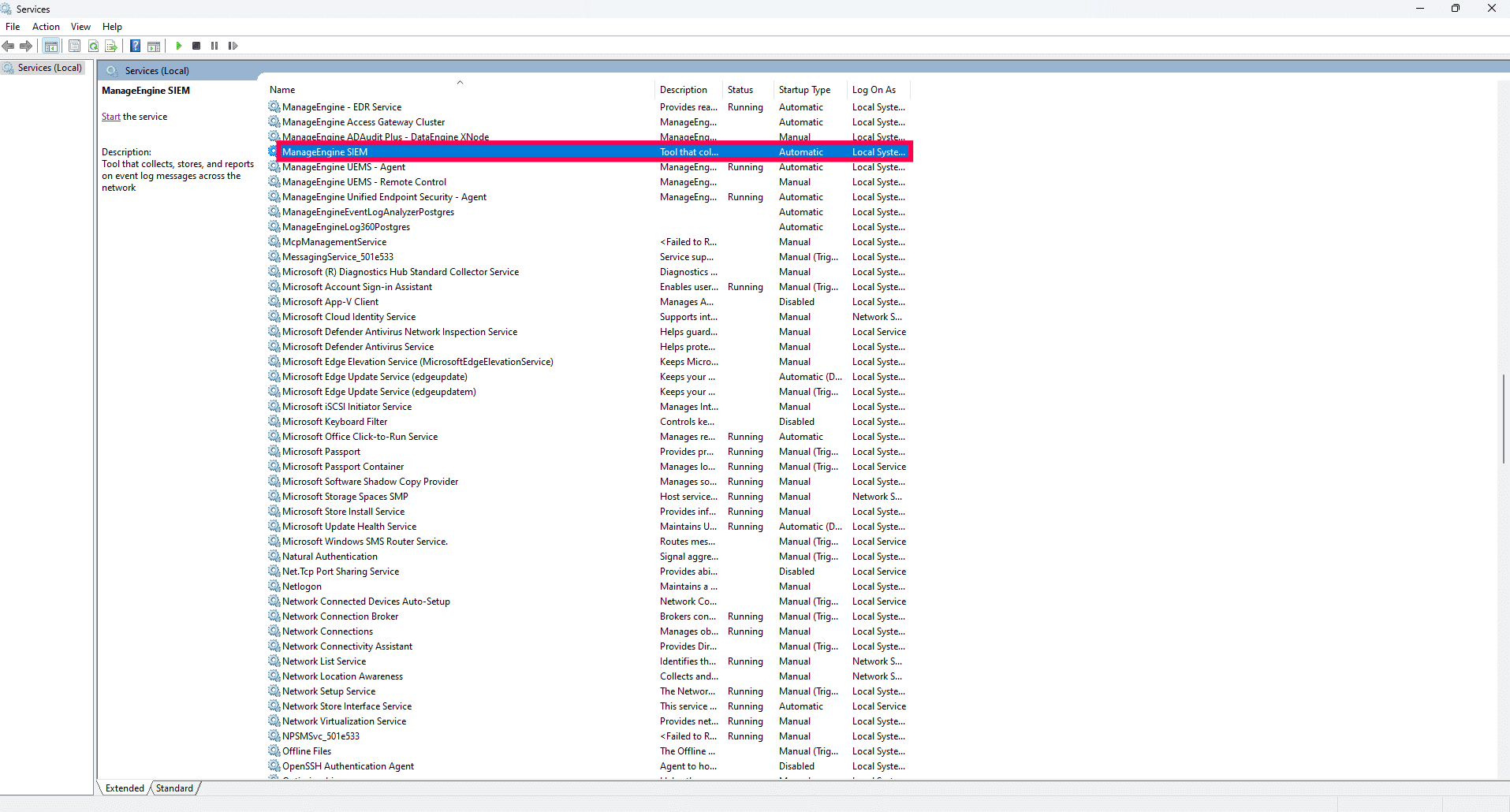Click the gear icon beside ManageEngine - EDR Service

(274, 106)
